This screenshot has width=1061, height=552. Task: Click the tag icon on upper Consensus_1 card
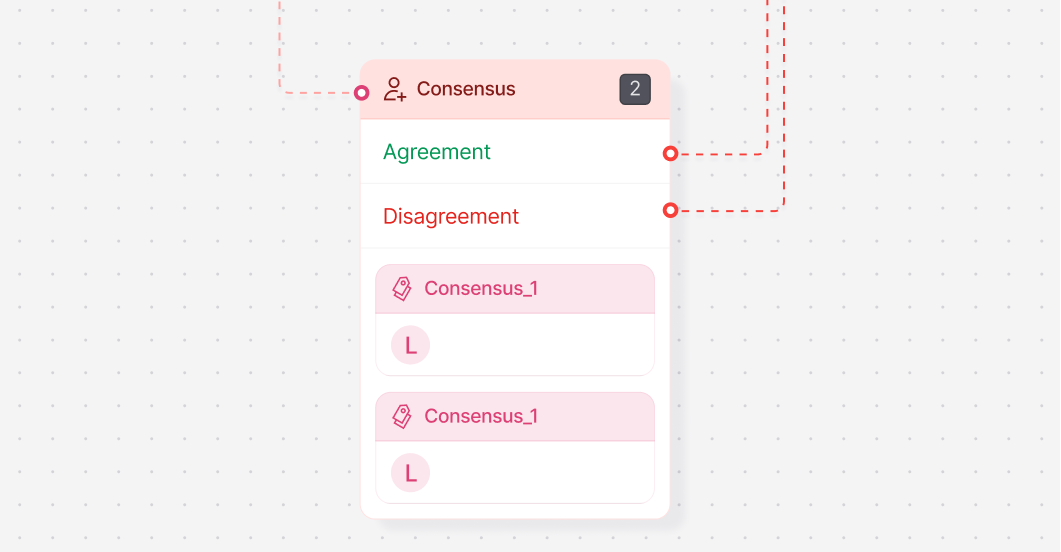point(402,289)
